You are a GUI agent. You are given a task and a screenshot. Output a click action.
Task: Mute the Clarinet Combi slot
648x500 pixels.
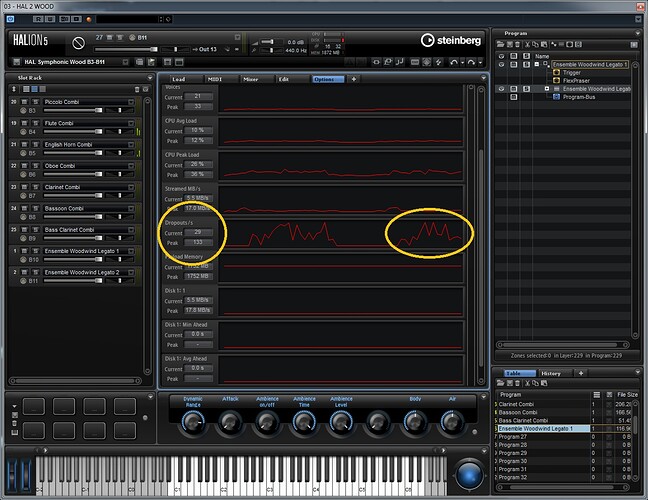coord(25,187)
